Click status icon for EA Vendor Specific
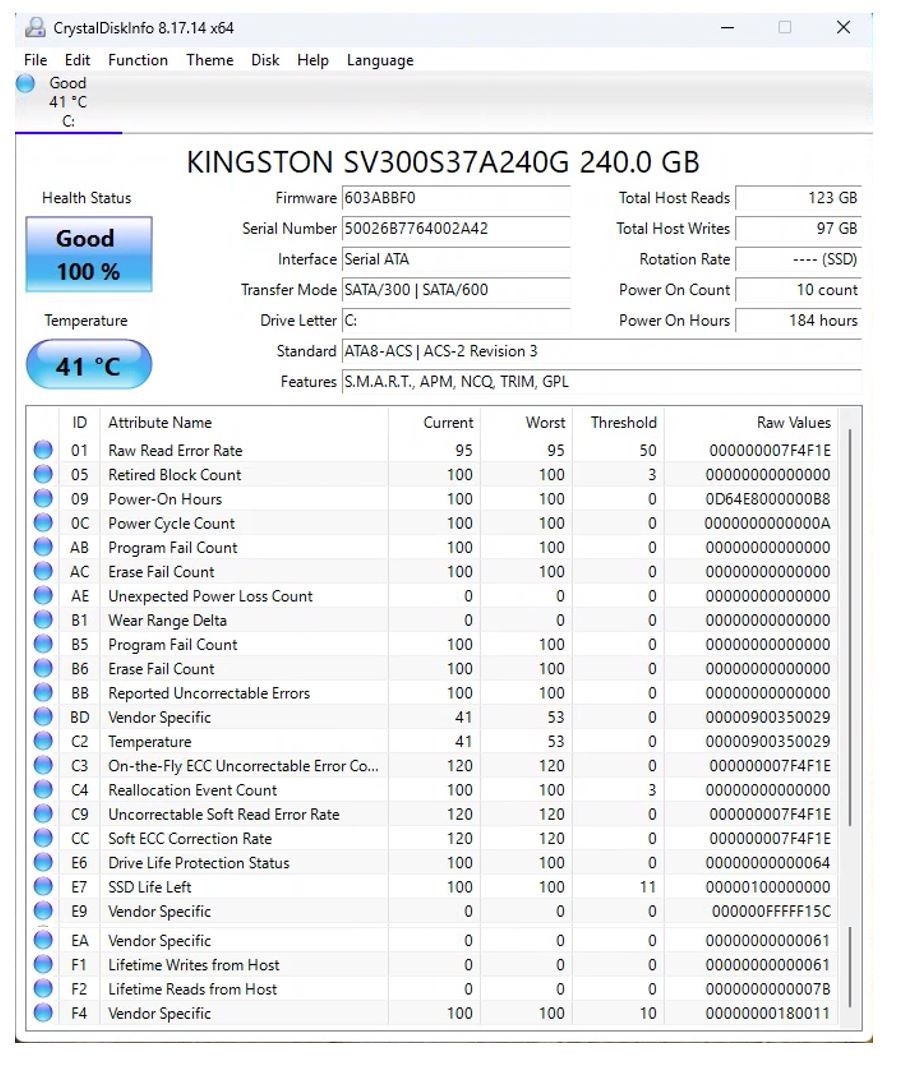 pos(43,940)
